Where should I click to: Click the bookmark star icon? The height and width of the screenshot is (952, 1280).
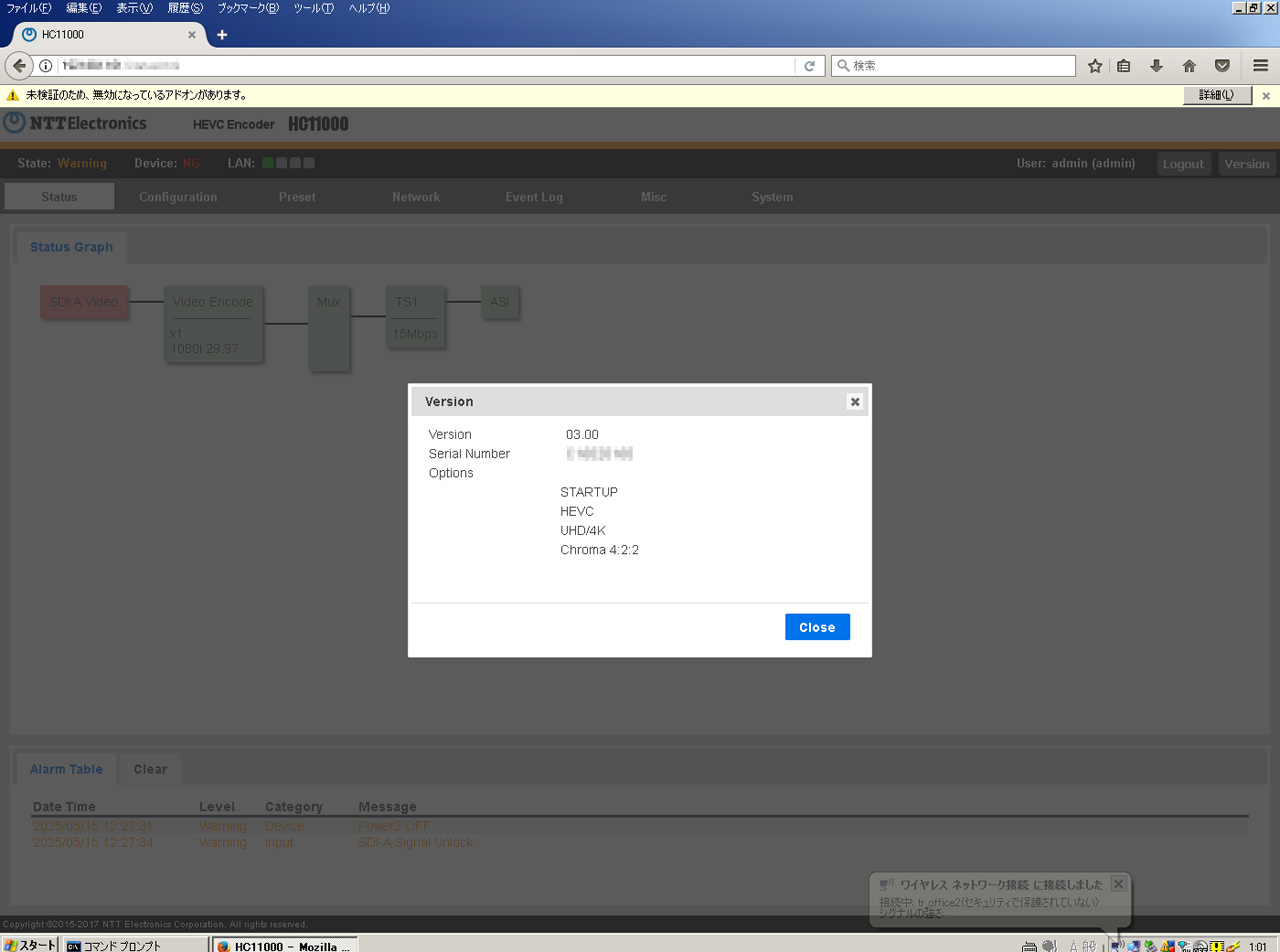1095,66
